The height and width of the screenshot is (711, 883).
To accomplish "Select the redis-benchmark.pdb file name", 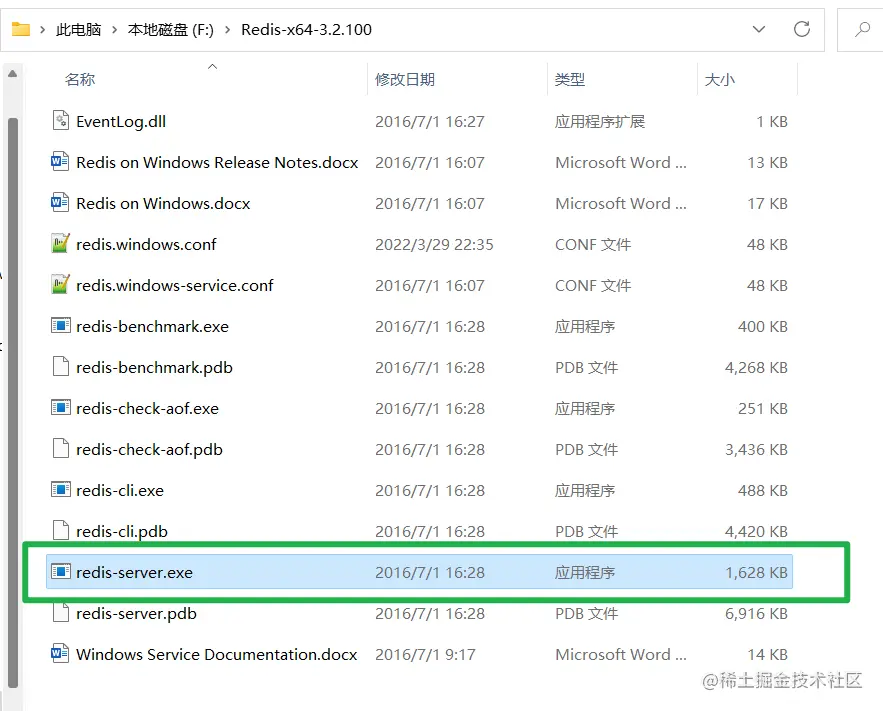I will click(x=154, y=368).
